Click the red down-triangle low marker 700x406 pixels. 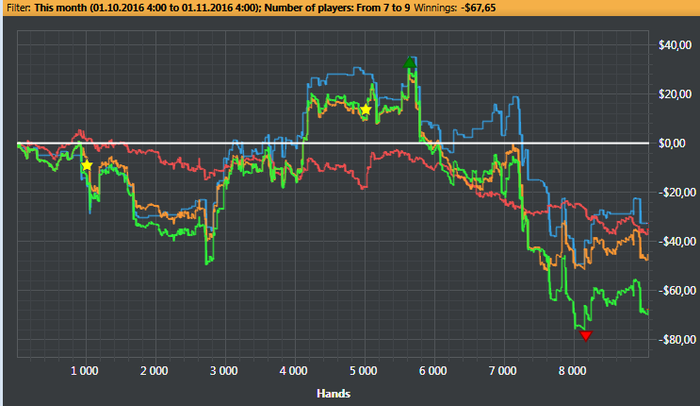click(585, 335)
